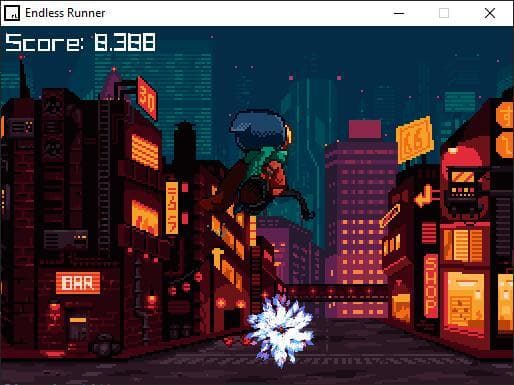Click the Score: 8.388 counter

coord(80,42)
